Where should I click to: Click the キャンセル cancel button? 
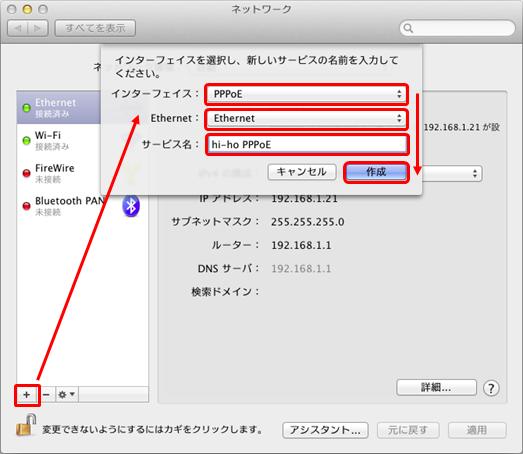[302, 172]
